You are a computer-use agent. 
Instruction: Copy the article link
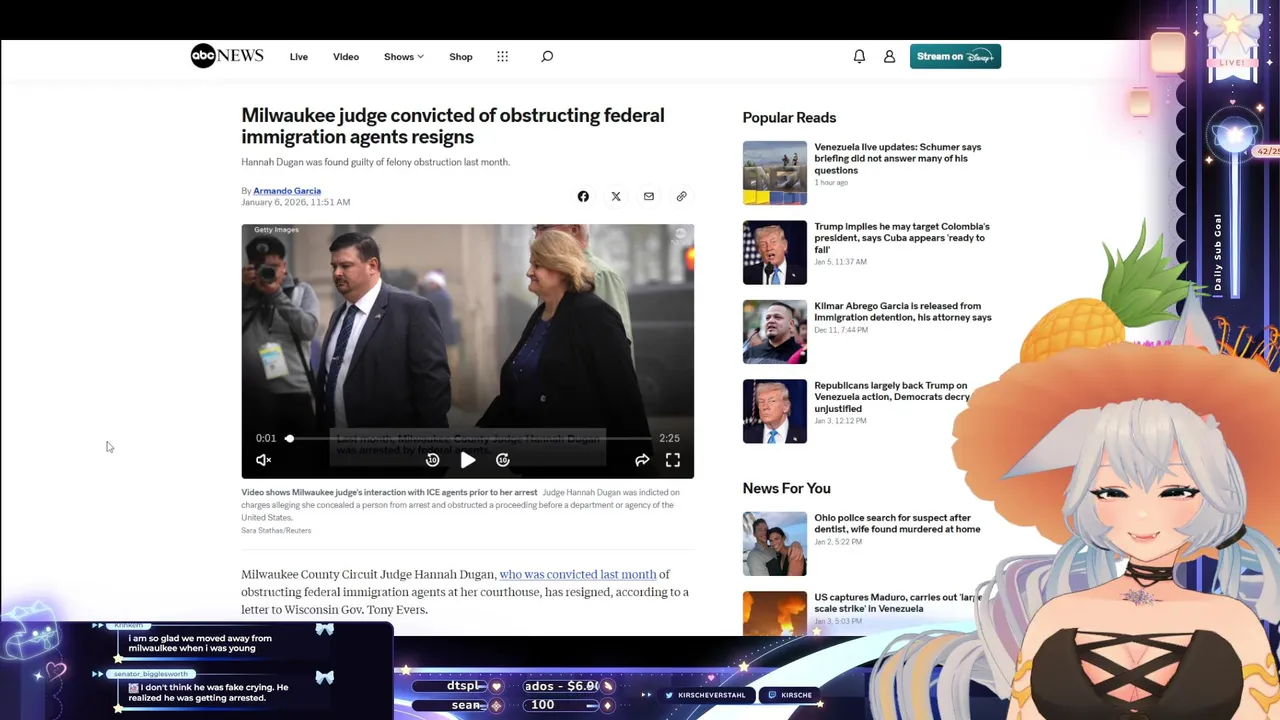coord(682,196)
